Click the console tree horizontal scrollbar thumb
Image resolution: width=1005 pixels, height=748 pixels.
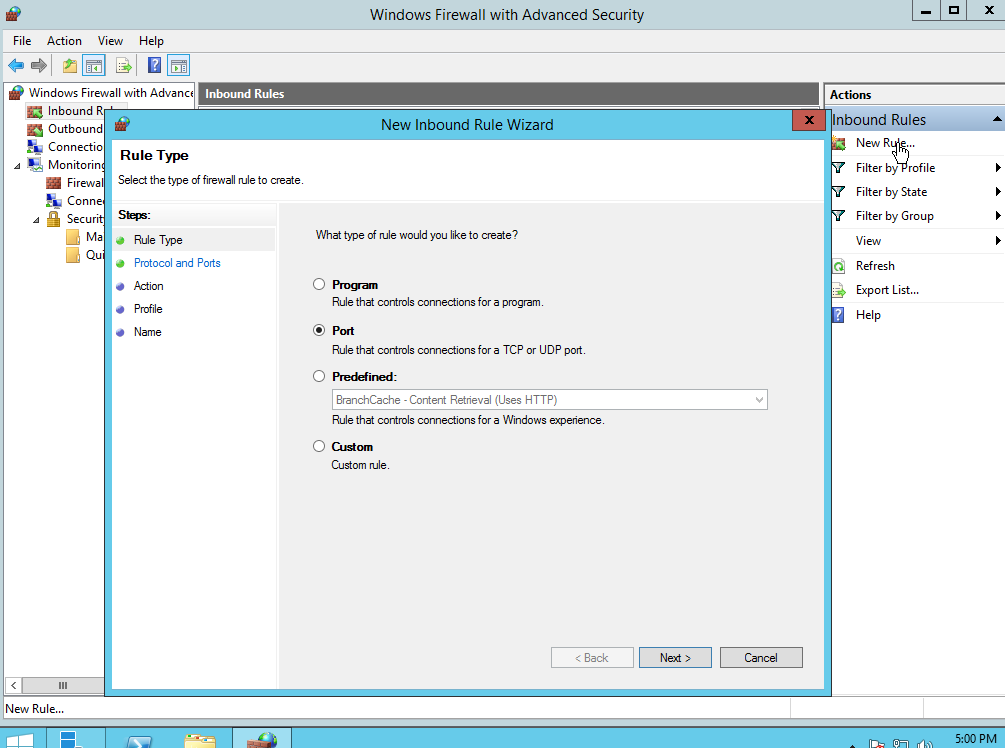pos(63,685)
